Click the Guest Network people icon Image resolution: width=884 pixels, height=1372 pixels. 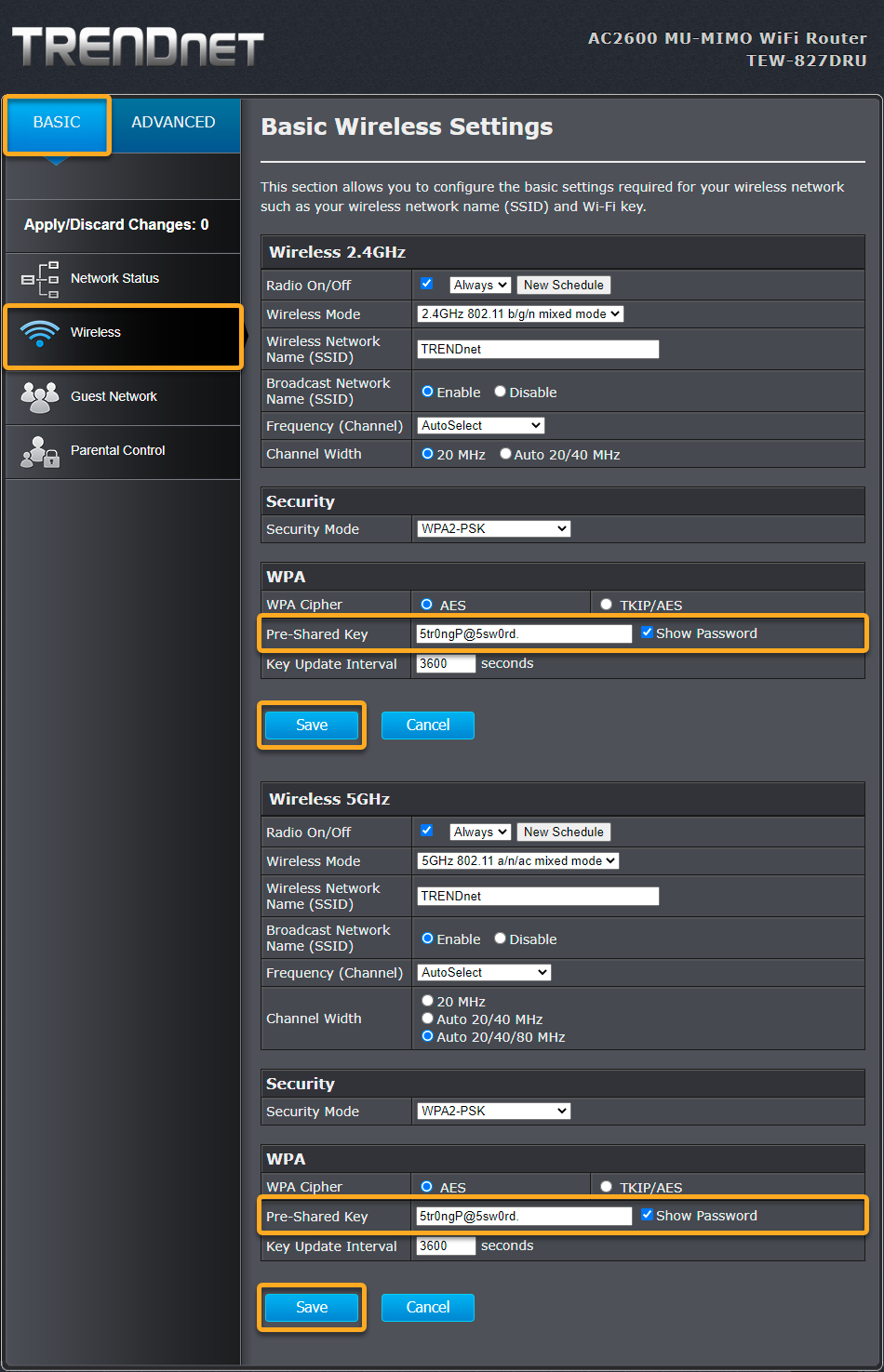pos(40,397)
